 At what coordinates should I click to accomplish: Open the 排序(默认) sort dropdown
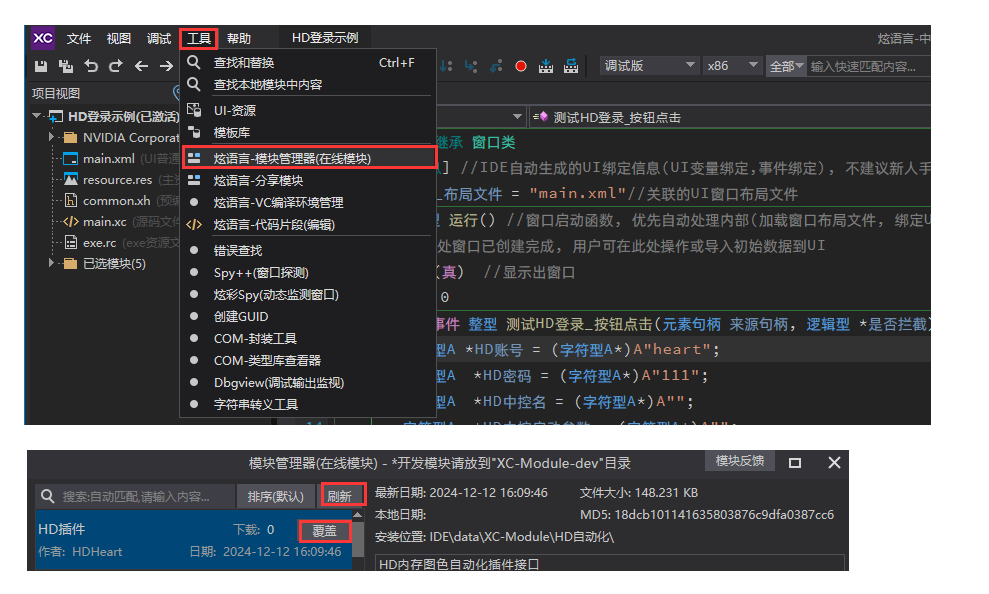pyautogui.click(x=276, y=496)
